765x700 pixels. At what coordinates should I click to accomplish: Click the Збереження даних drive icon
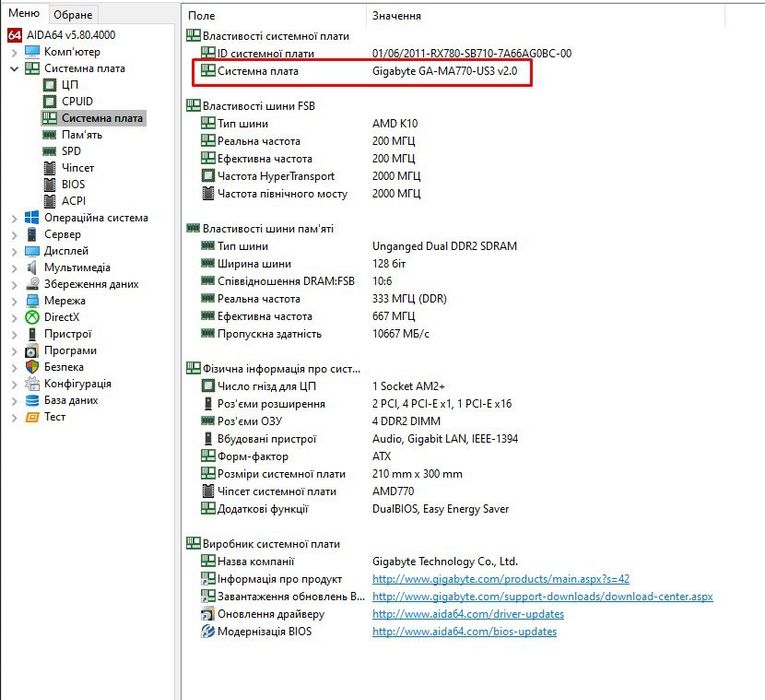pyautogui.click(x=32, y=284)
